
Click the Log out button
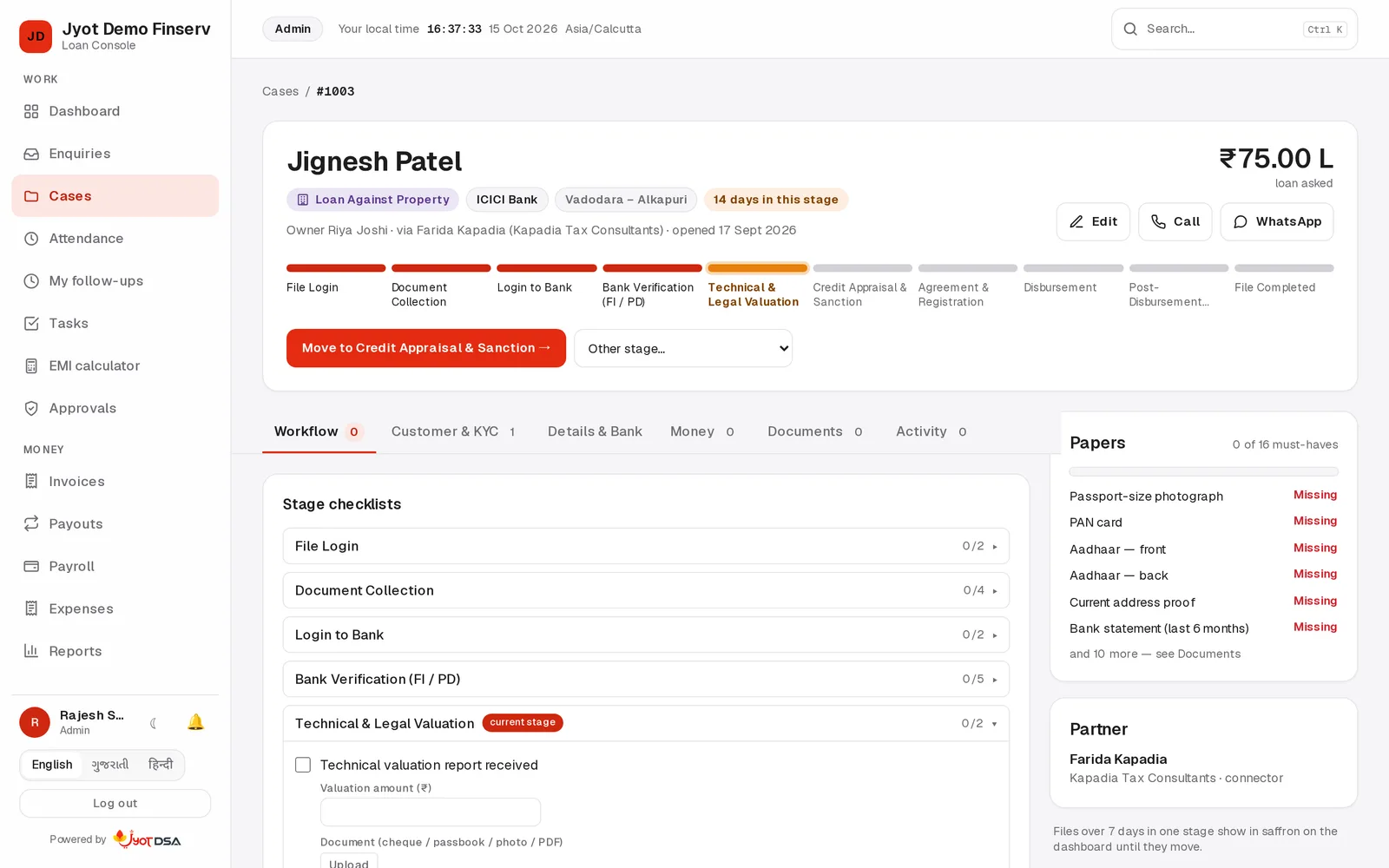[x=115, y=803]
